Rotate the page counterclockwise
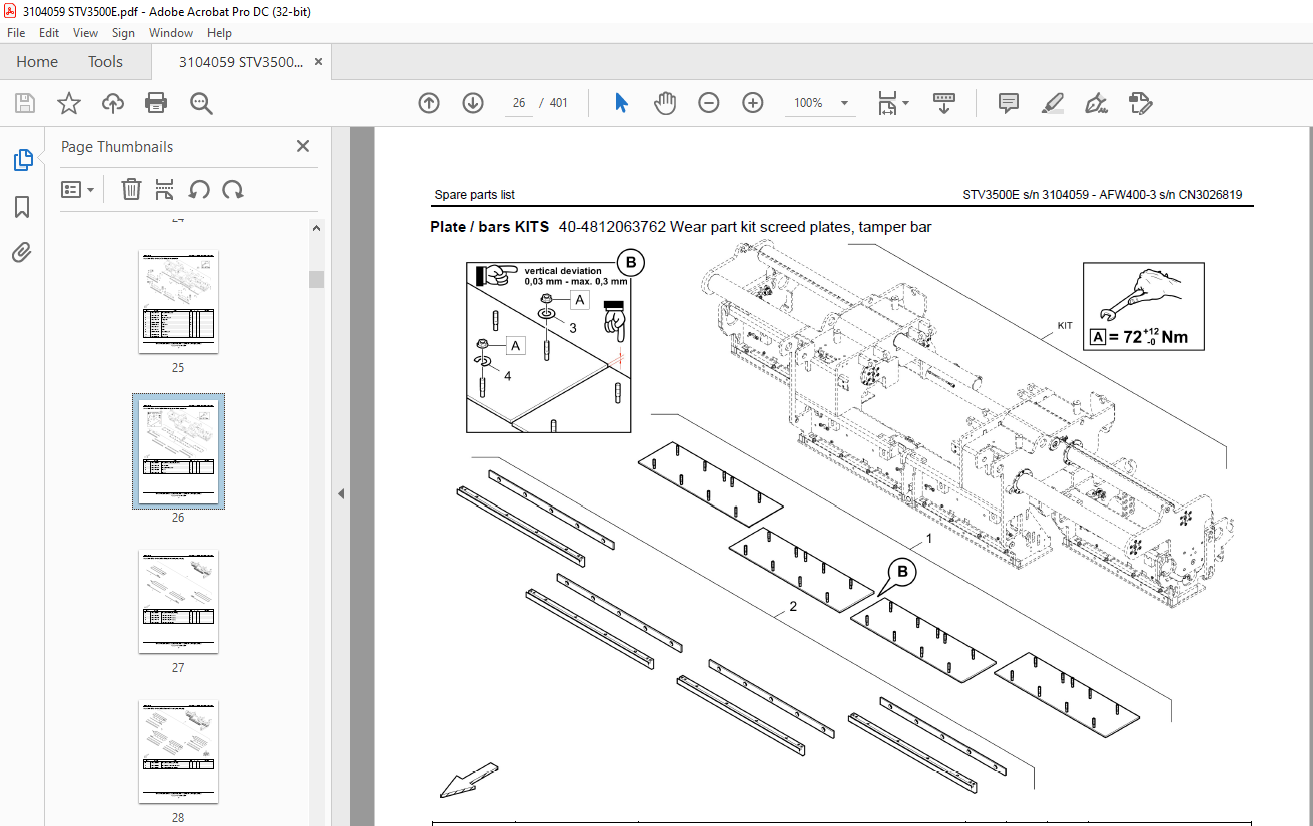The image size is (1313, 826). pos(199,189)
